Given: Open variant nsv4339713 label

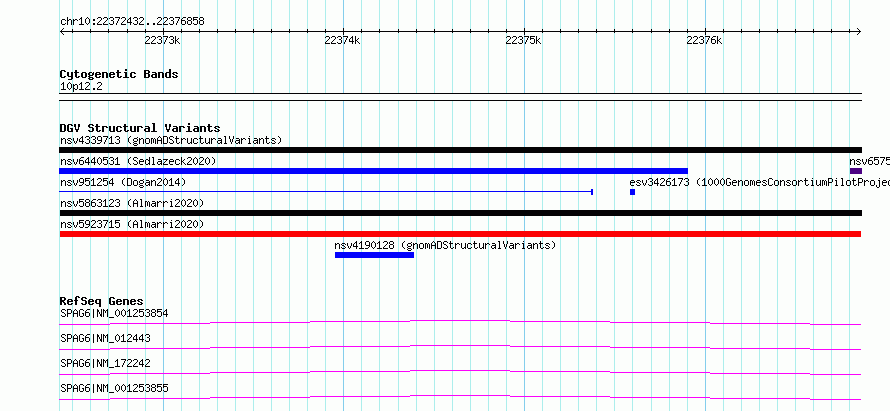Looking at the screenshot, I should point(171,140).
